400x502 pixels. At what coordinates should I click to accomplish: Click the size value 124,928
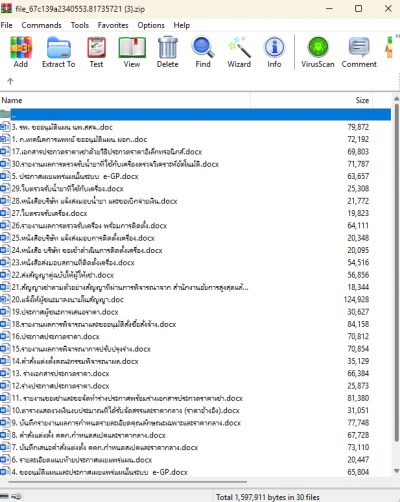[356, 300]
